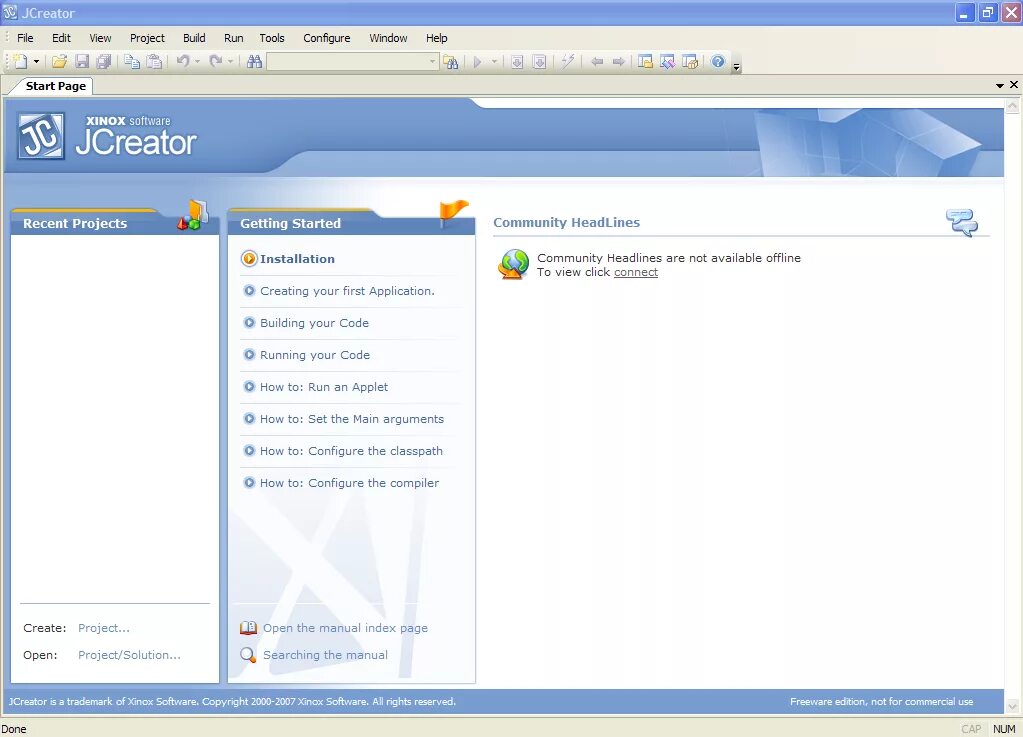Click the Paste clipboard icon

[x=155, y=61]
